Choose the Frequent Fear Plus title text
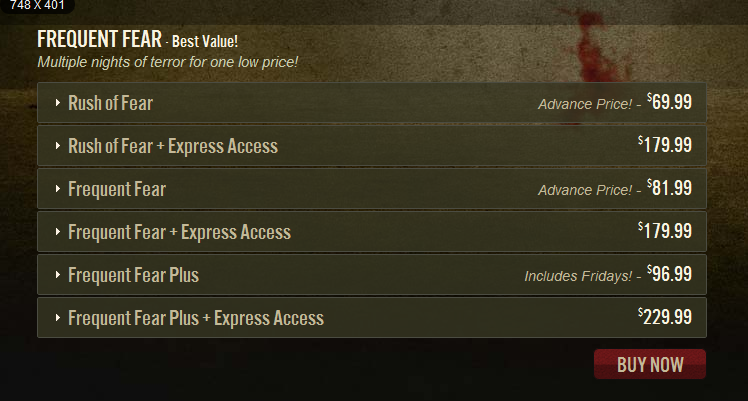Screen dimensions: 748x401 click(x=133, y=275)
